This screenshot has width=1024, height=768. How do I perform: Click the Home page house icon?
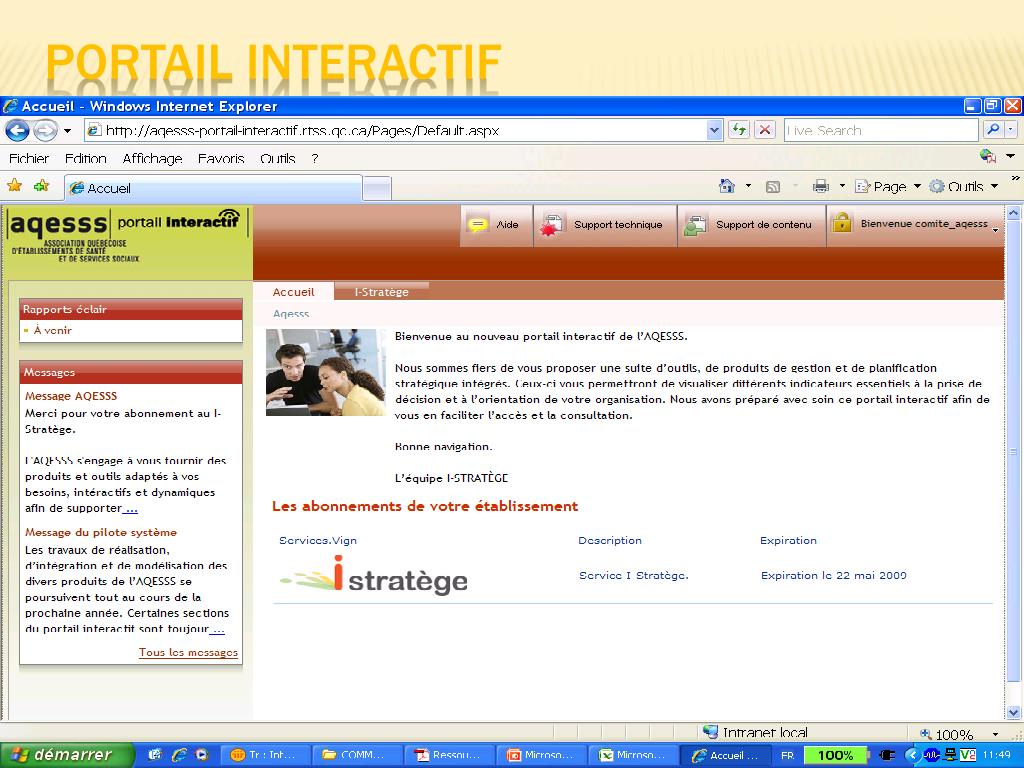point(727,187)
